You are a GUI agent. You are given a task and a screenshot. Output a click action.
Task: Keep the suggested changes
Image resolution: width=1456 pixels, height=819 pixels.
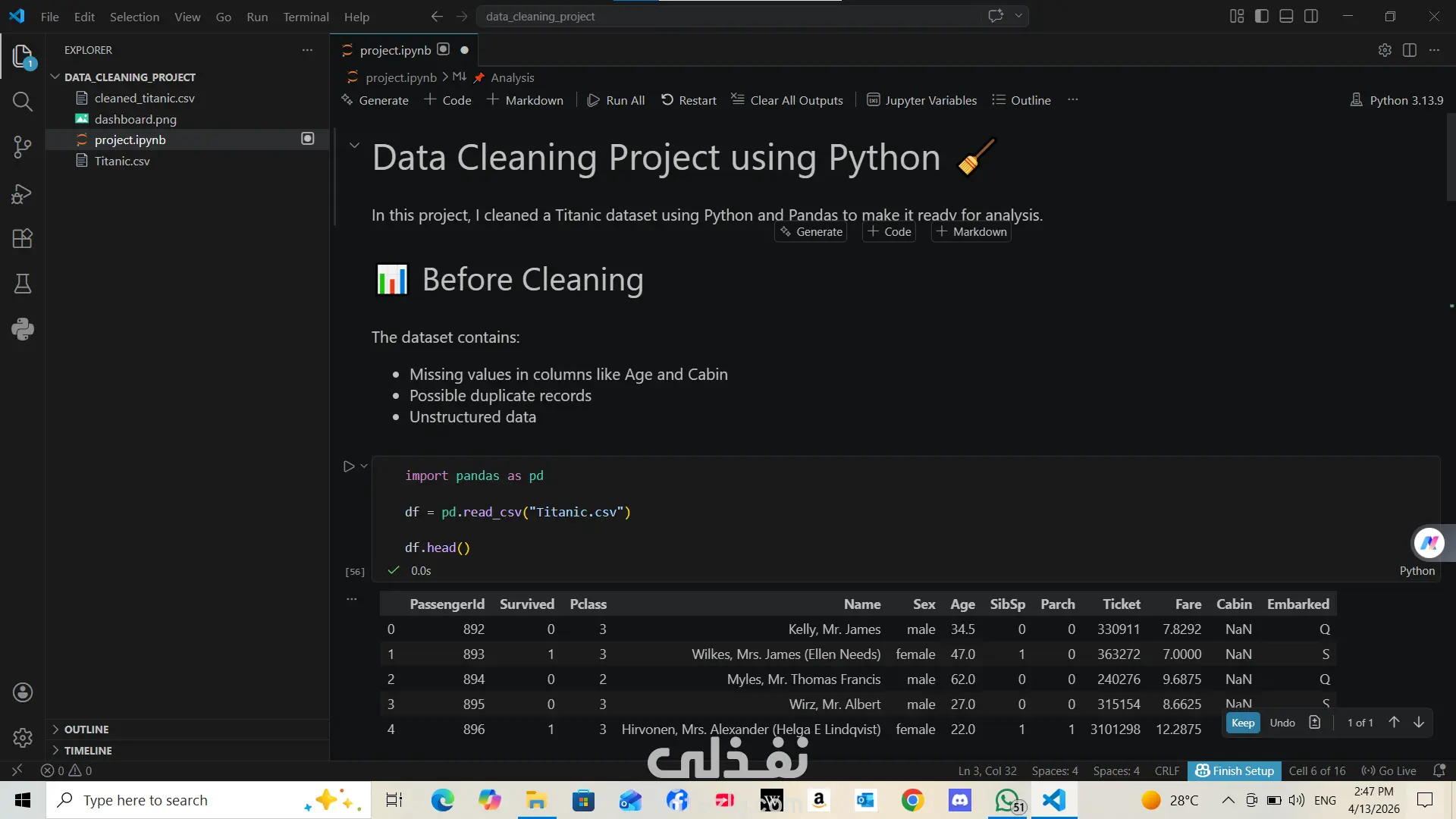pos(1243,723)
